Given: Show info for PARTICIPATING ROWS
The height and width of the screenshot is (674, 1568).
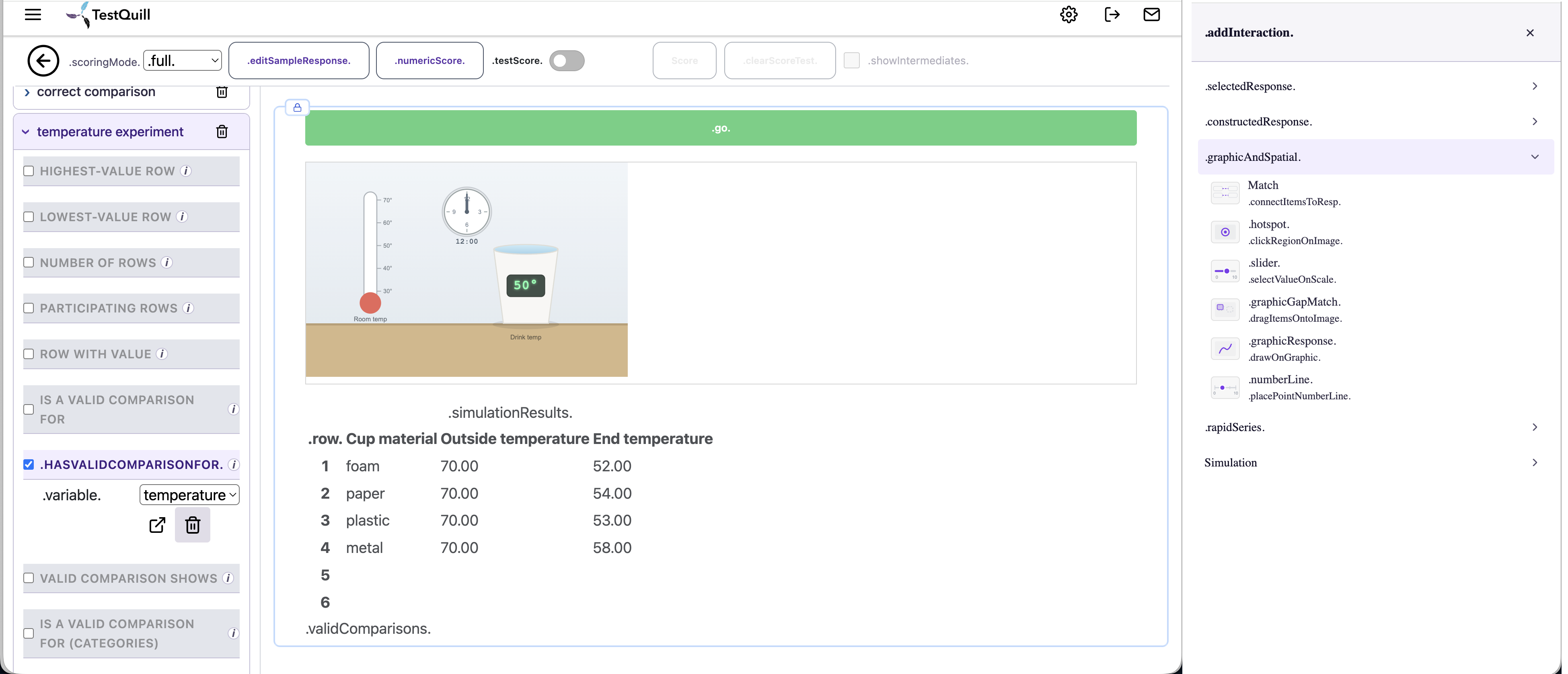Looking at the screenshot, I should 189,308.
